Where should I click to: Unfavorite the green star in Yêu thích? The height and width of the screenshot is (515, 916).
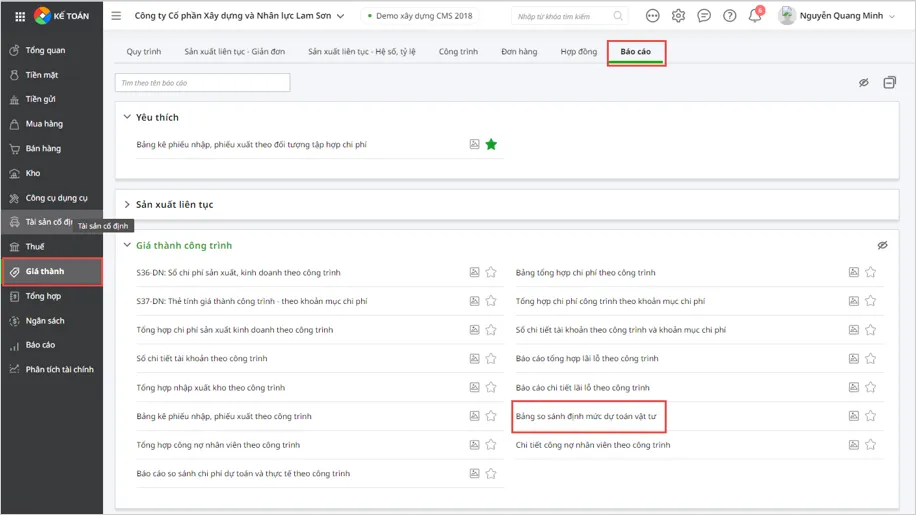pyautogui.click(x=491, y=145)
